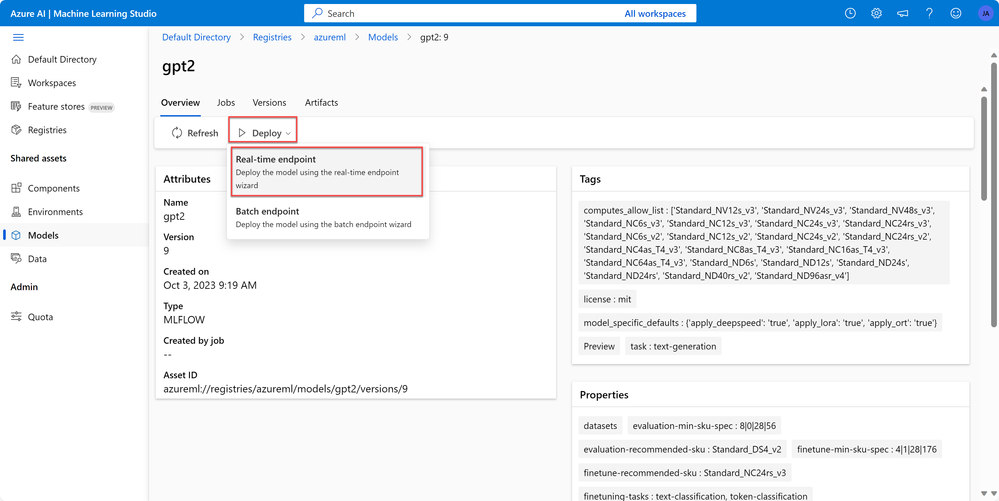The width and height of the screenshot is (999, 501).
Task: Click the Environments sidebar icon
Action: [x=17, y=212]
